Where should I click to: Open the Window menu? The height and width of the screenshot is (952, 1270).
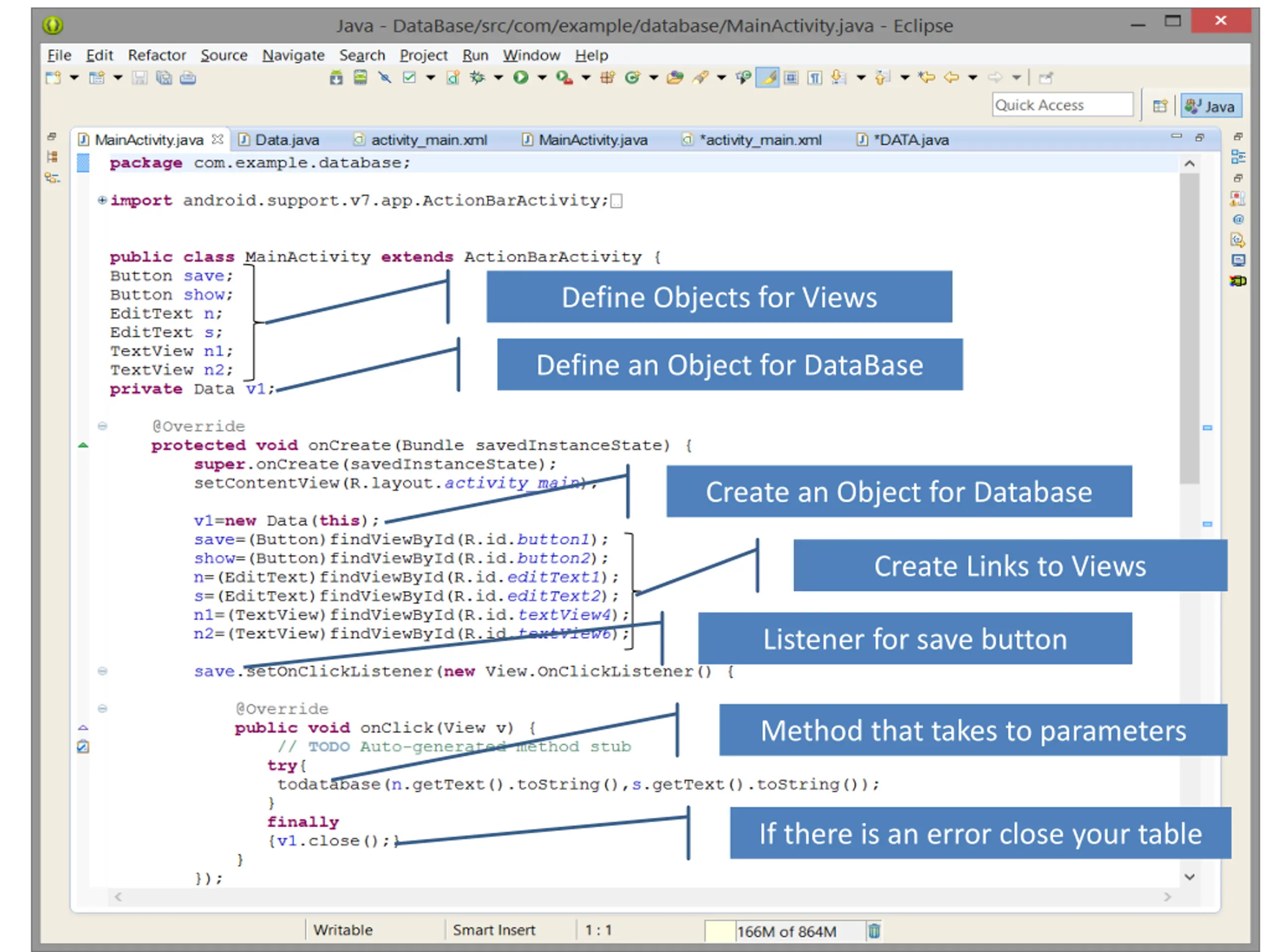pos(531,56)
